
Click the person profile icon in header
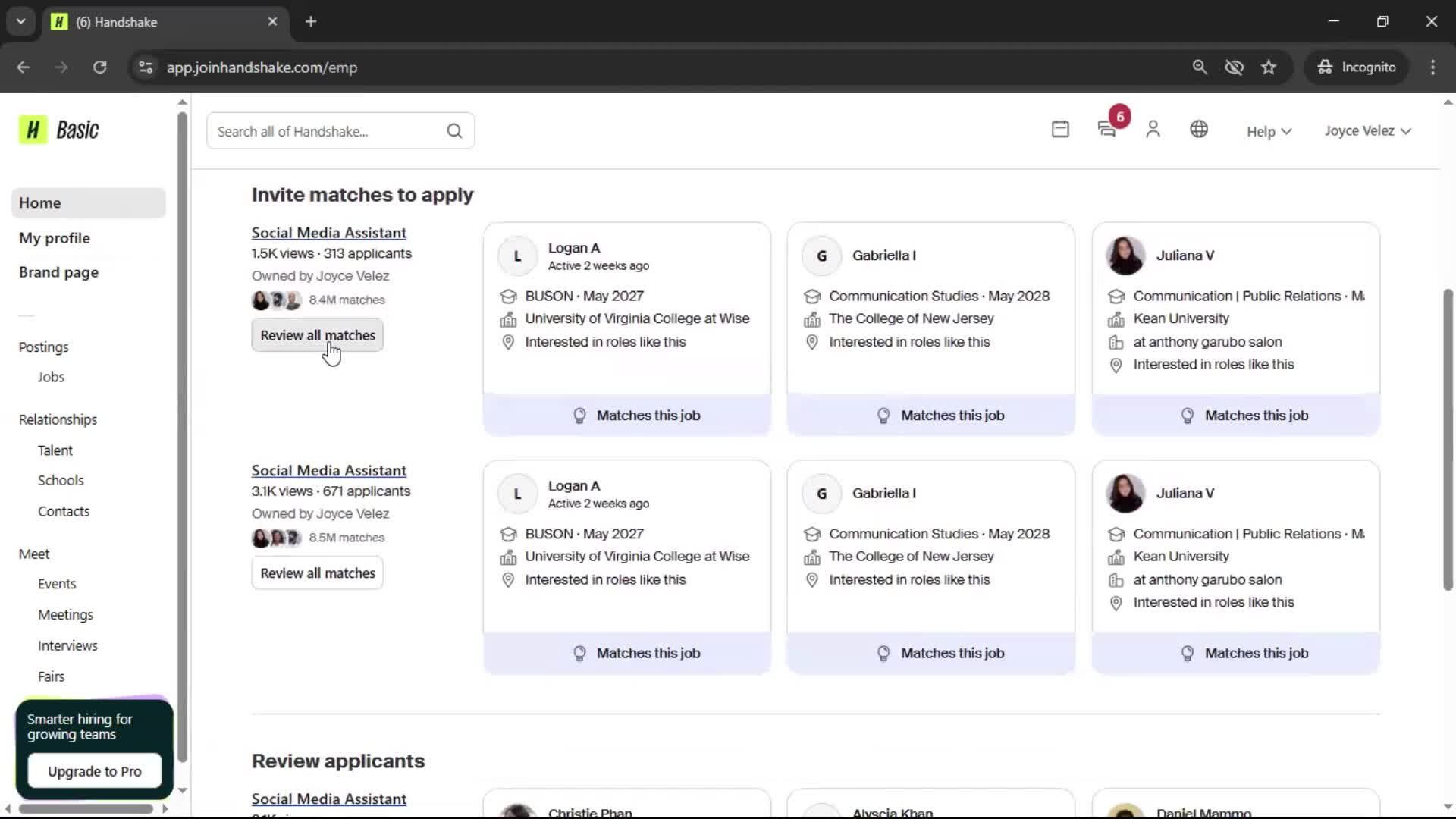1153,130
